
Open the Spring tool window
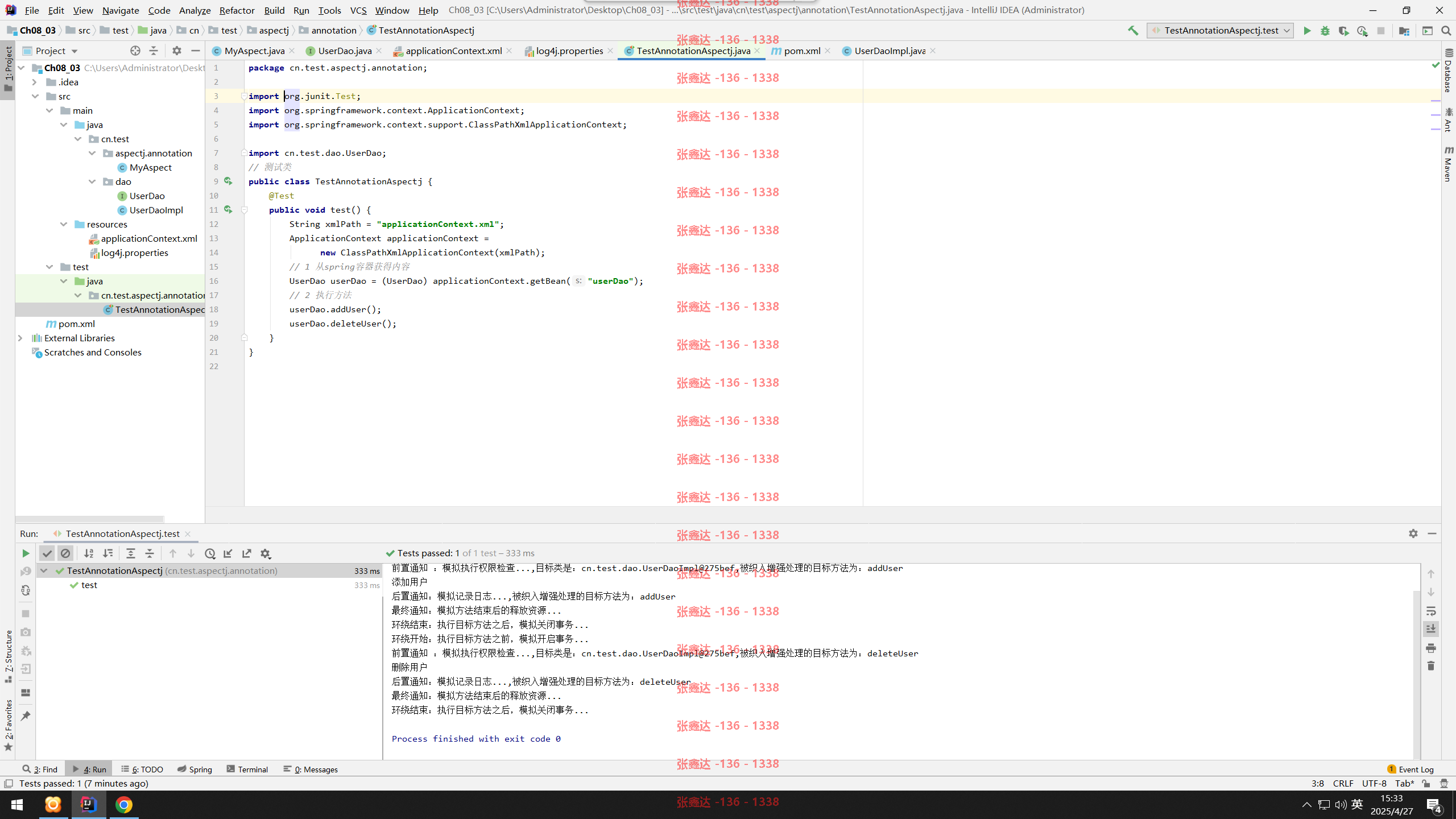tap(195, 769)
